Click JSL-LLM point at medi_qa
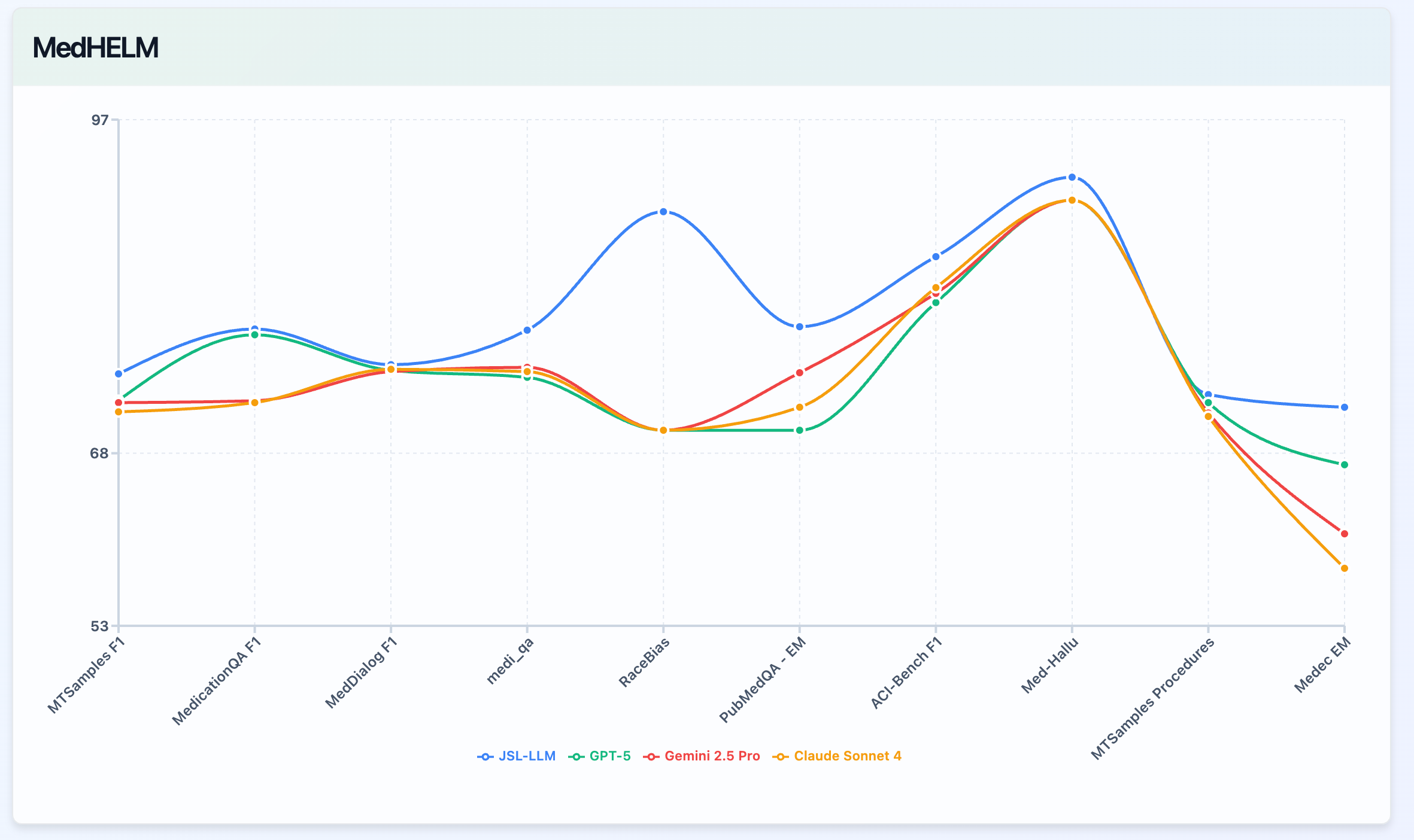Viewport: 1414px width, 840px height. click(527, 330)
